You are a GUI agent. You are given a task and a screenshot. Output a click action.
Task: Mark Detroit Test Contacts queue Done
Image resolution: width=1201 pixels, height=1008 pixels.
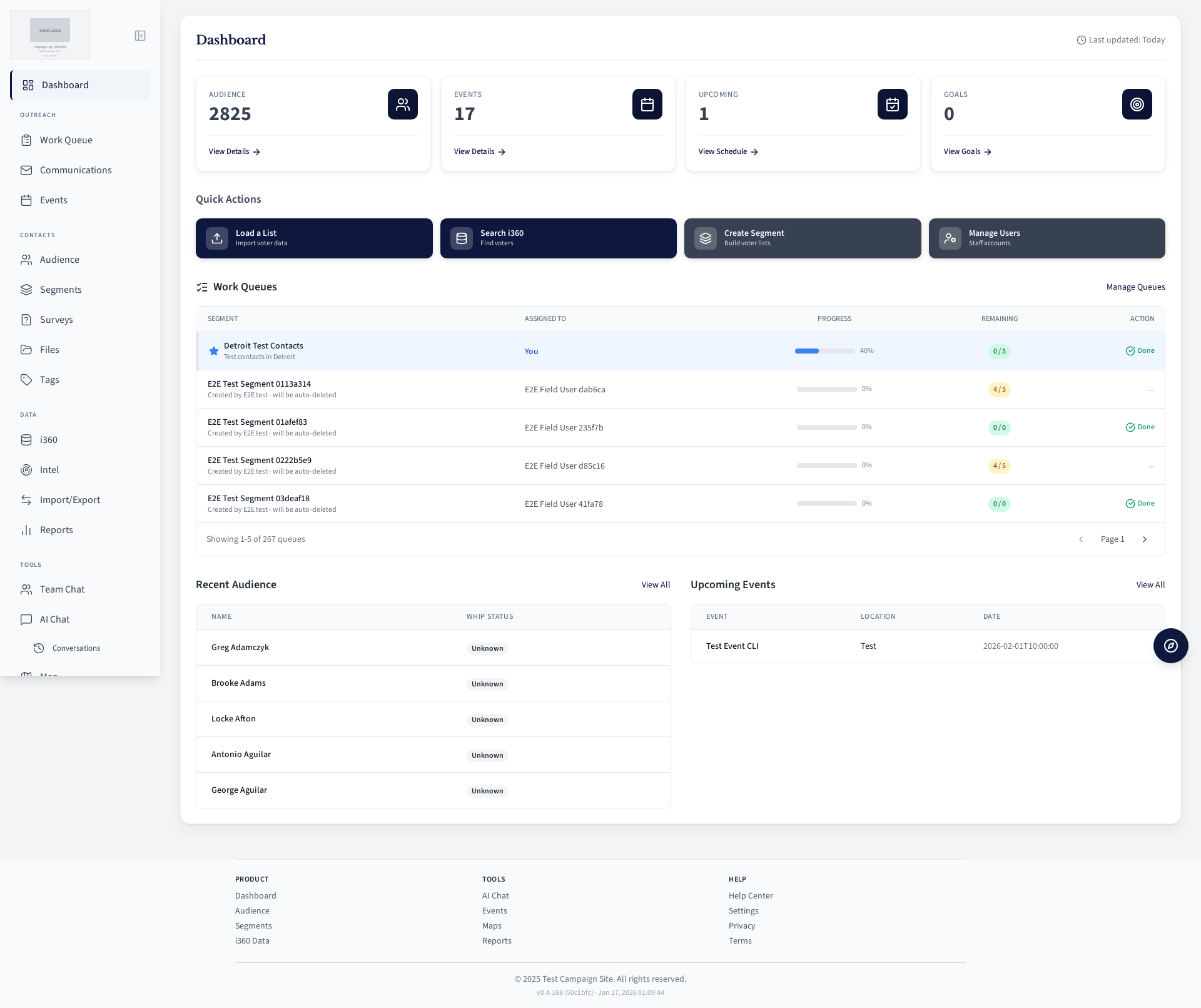(x=1140, y=351)
